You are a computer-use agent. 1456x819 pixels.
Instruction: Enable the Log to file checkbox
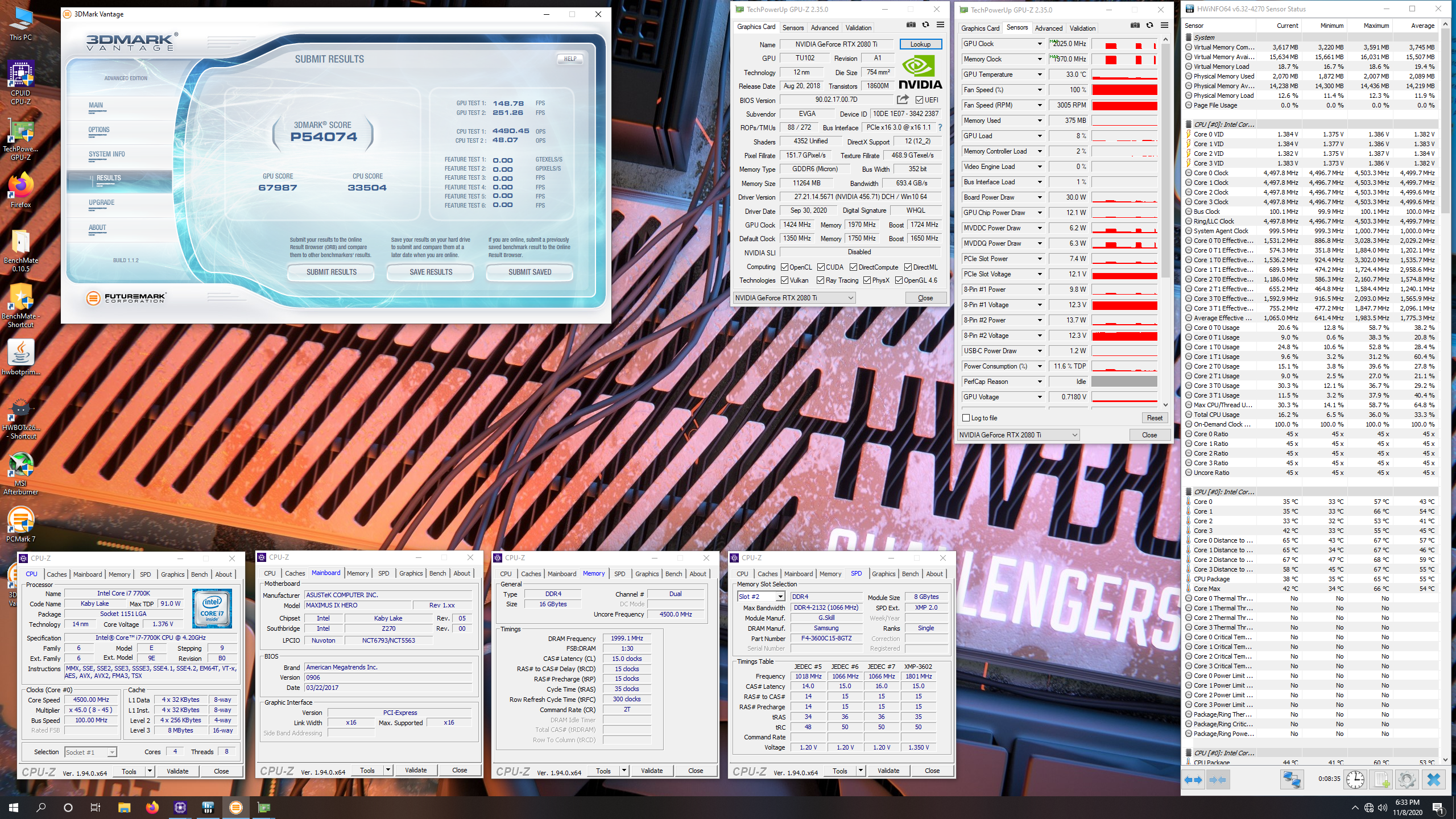(x=966, y=418)
